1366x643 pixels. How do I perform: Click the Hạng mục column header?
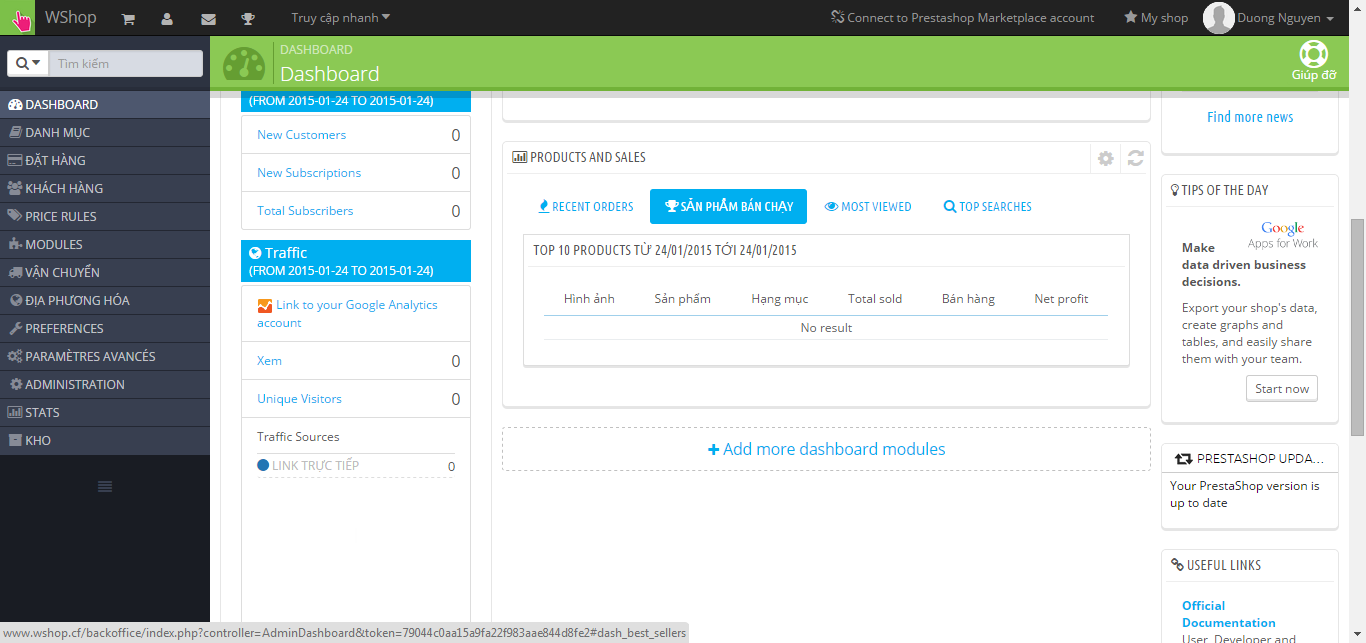pyautogui.click(x=780, y=299)
